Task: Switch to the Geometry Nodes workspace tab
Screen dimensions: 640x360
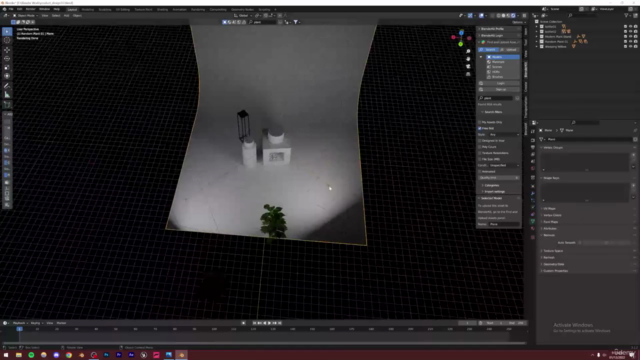Action: 242,9
